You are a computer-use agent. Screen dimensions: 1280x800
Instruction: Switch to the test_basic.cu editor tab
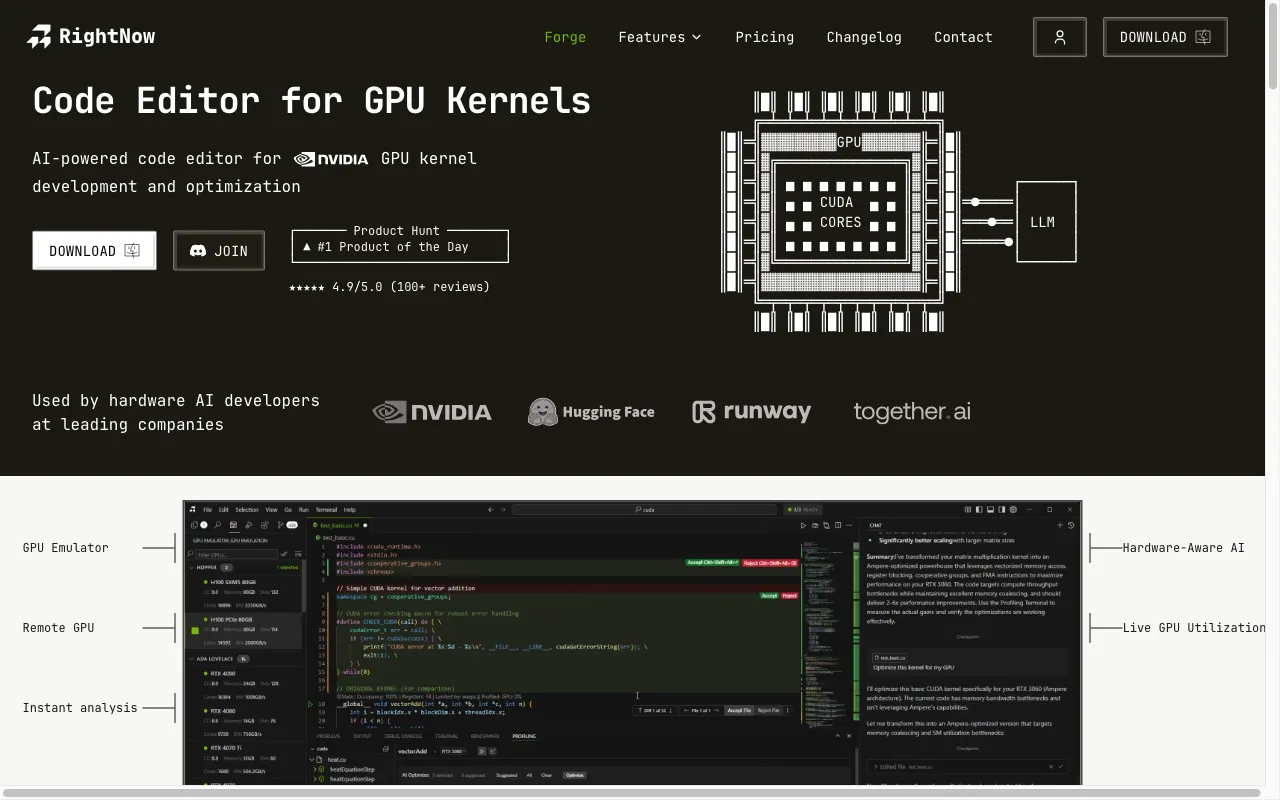click(337, 525)
